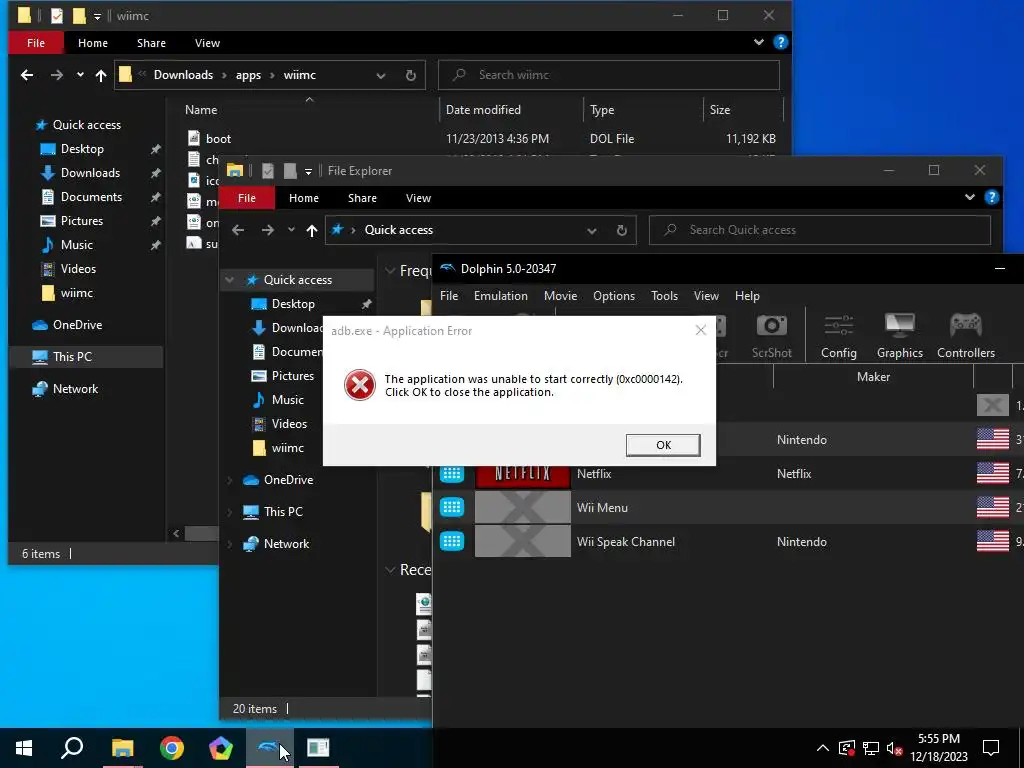Viewport: 1024px width, 768px height.
Task: Sort by Size column in wiimc window
Action: (720, 110)
